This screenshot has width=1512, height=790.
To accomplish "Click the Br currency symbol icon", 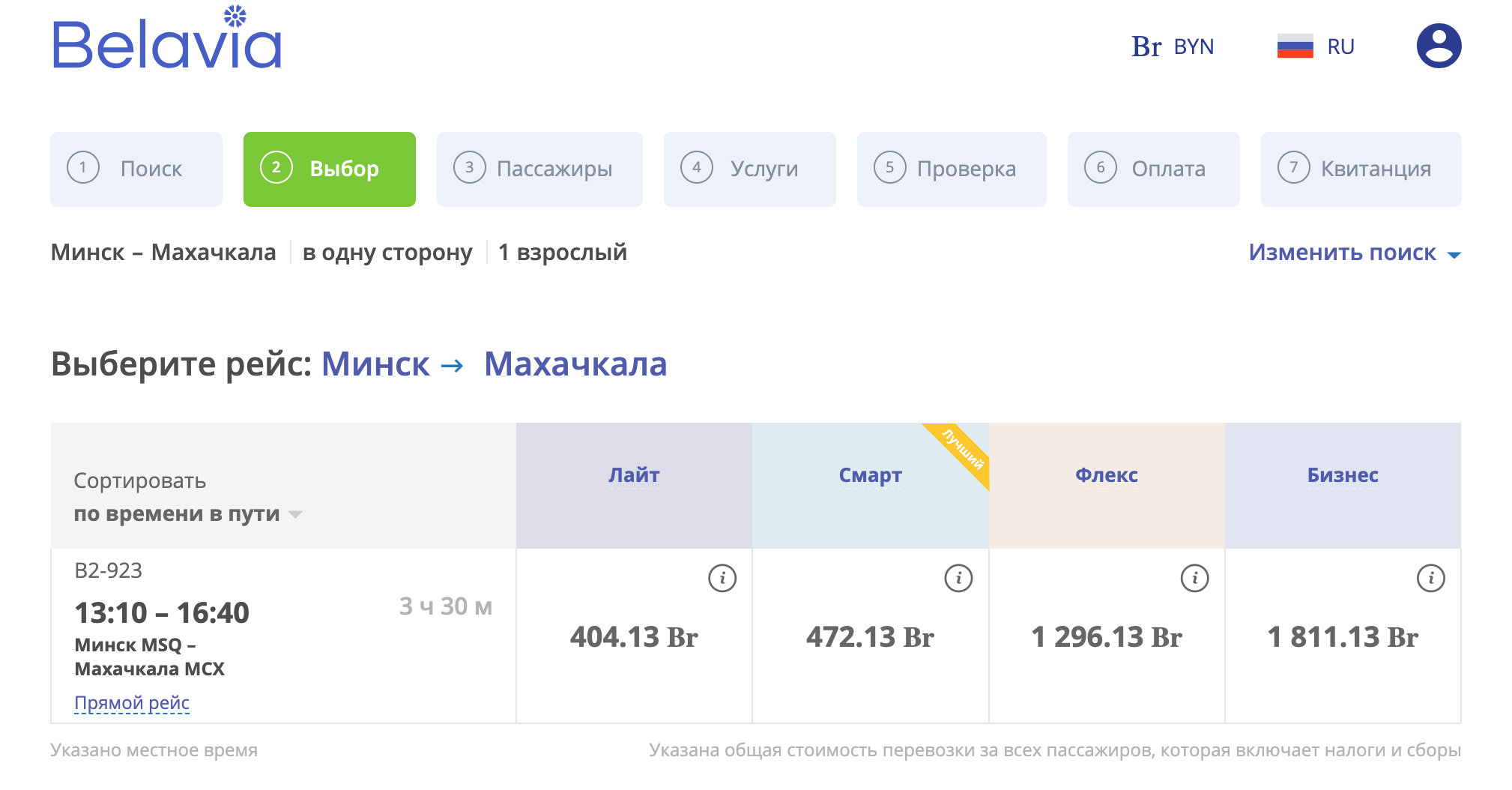I will coord(1146,46).
